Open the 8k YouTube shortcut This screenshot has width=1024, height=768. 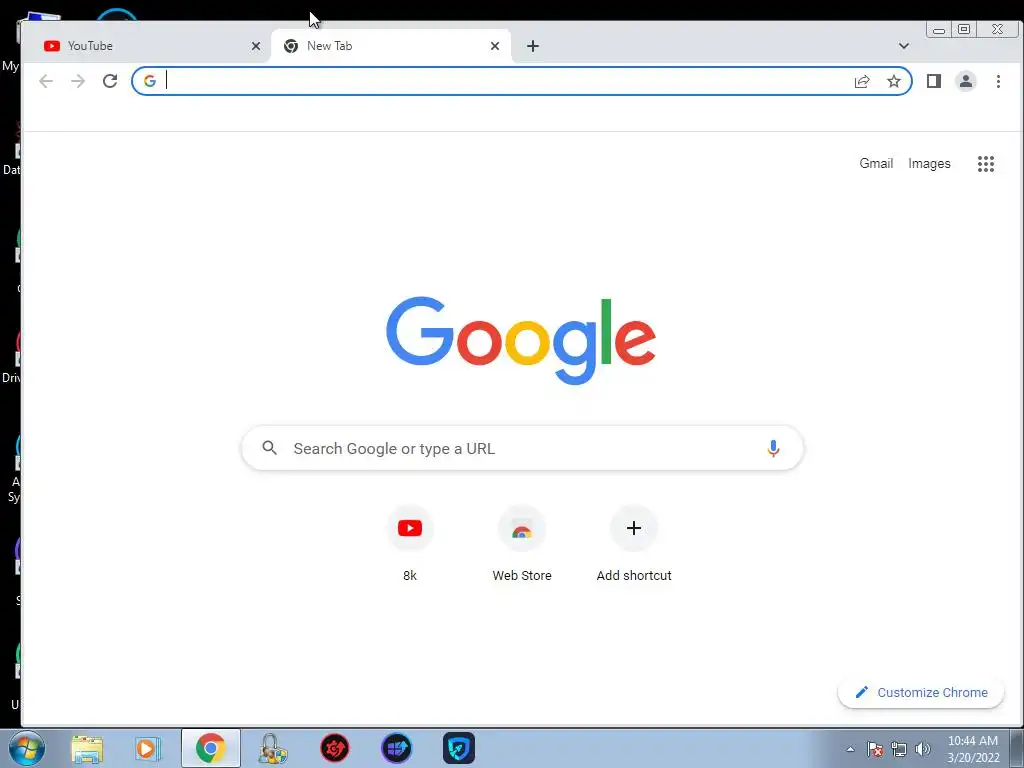[409, 543]
